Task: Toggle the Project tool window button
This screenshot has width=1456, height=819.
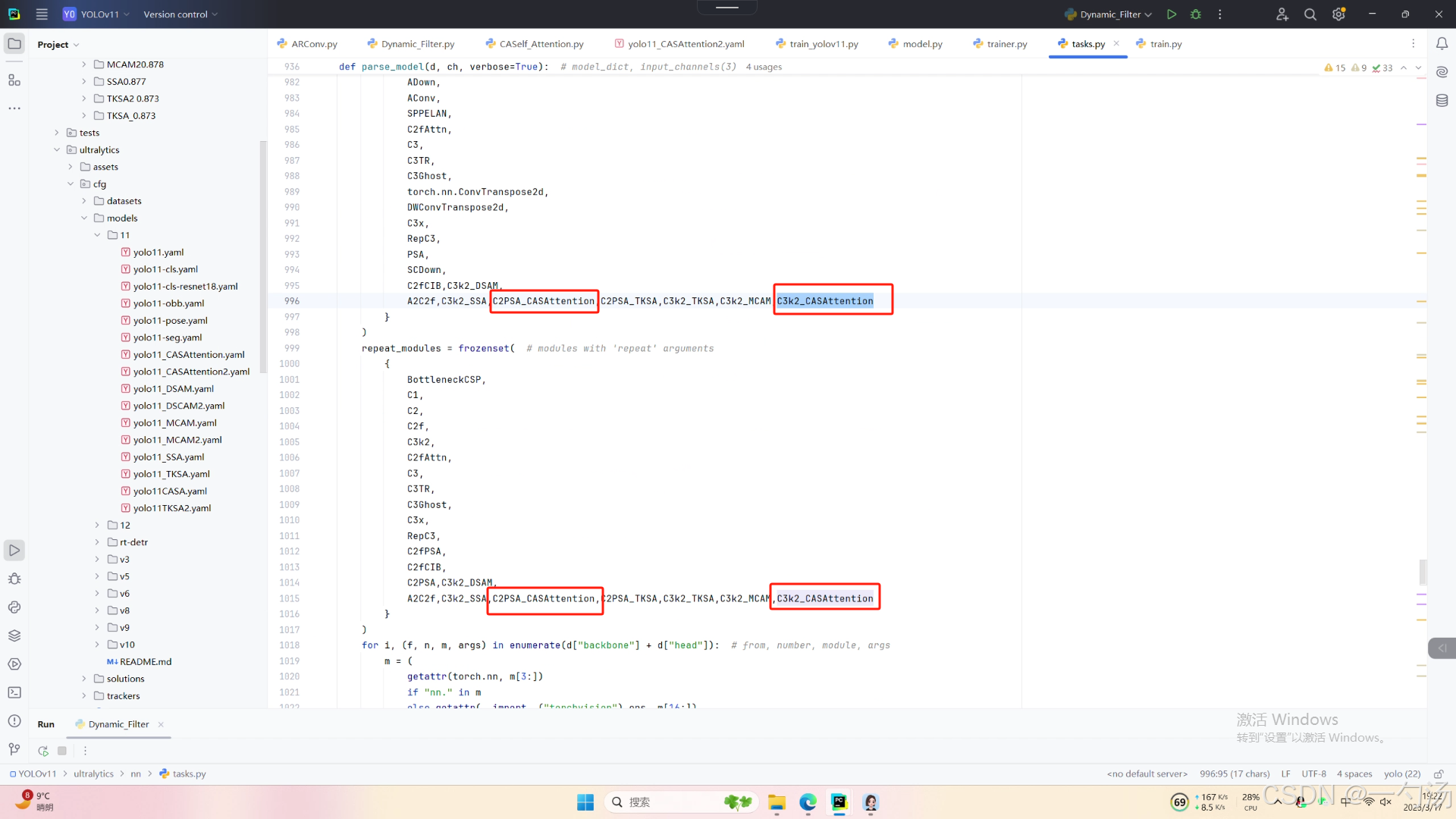Action: (14, 44)
